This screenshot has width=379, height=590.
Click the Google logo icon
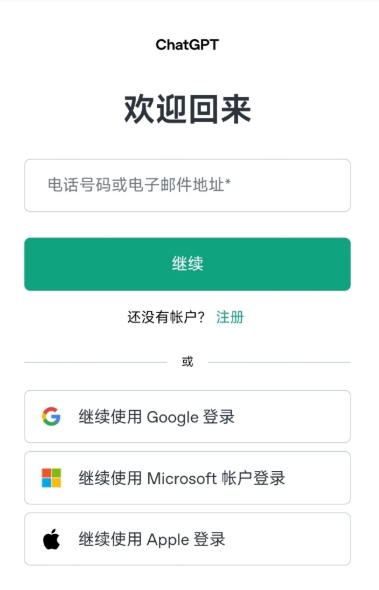[x=51, y=416]
